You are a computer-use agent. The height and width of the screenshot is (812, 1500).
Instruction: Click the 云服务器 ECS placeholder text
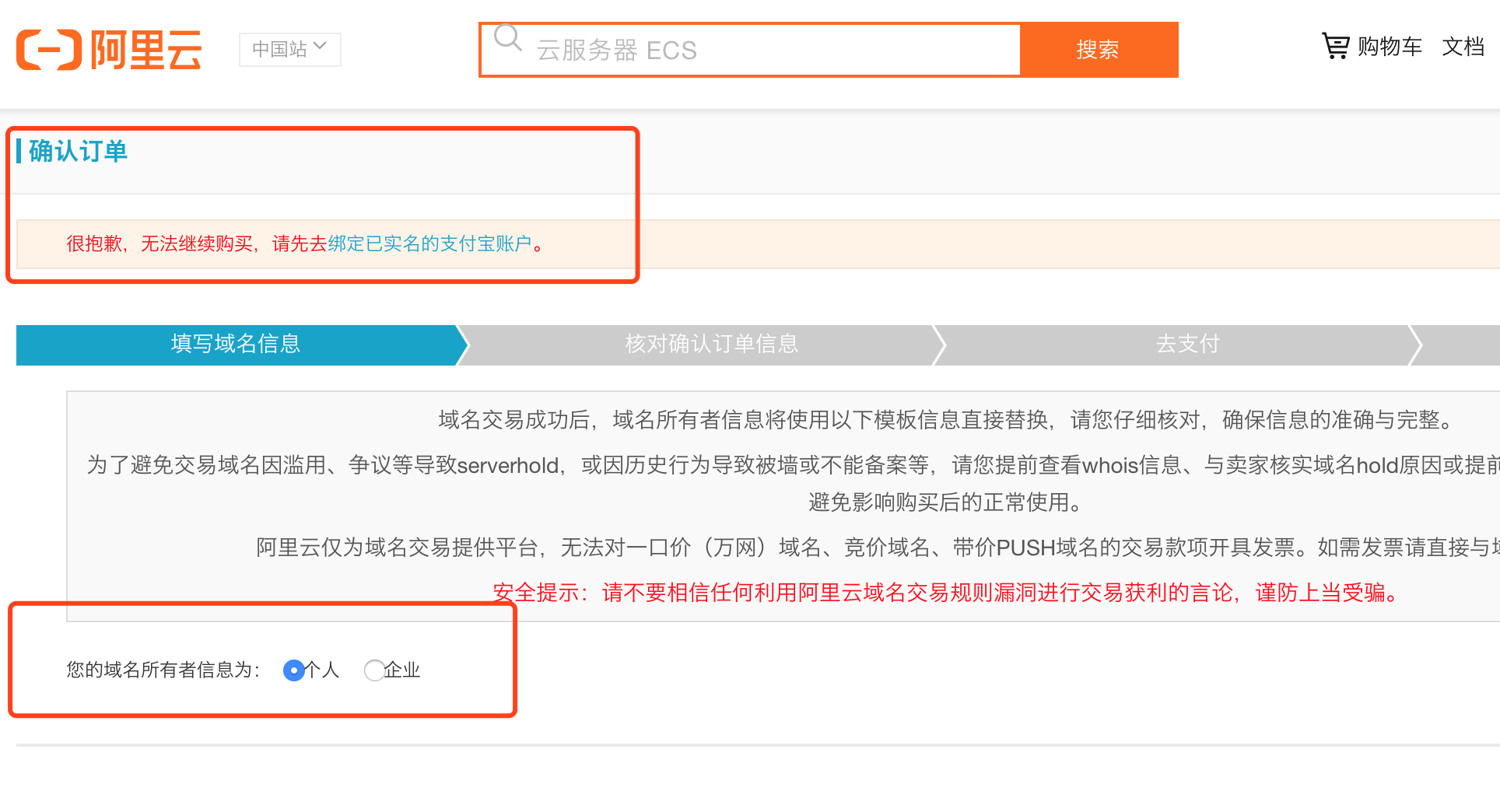[615, 50]
